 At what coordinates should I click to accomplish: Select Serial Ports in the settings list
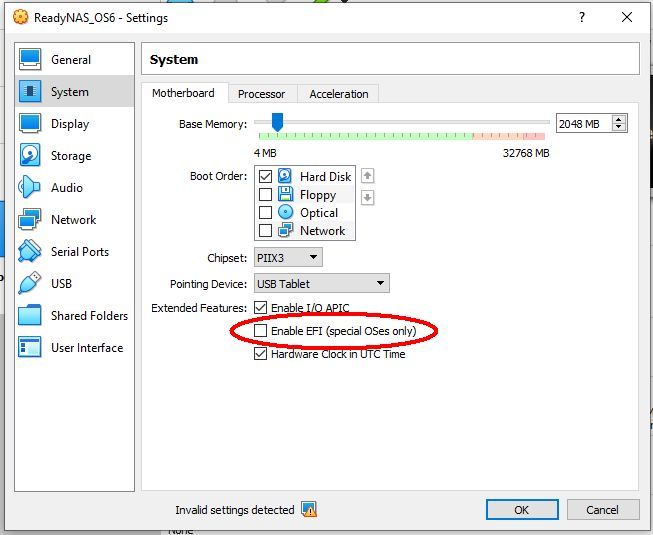pyautogui.click(x=75, y=251)
